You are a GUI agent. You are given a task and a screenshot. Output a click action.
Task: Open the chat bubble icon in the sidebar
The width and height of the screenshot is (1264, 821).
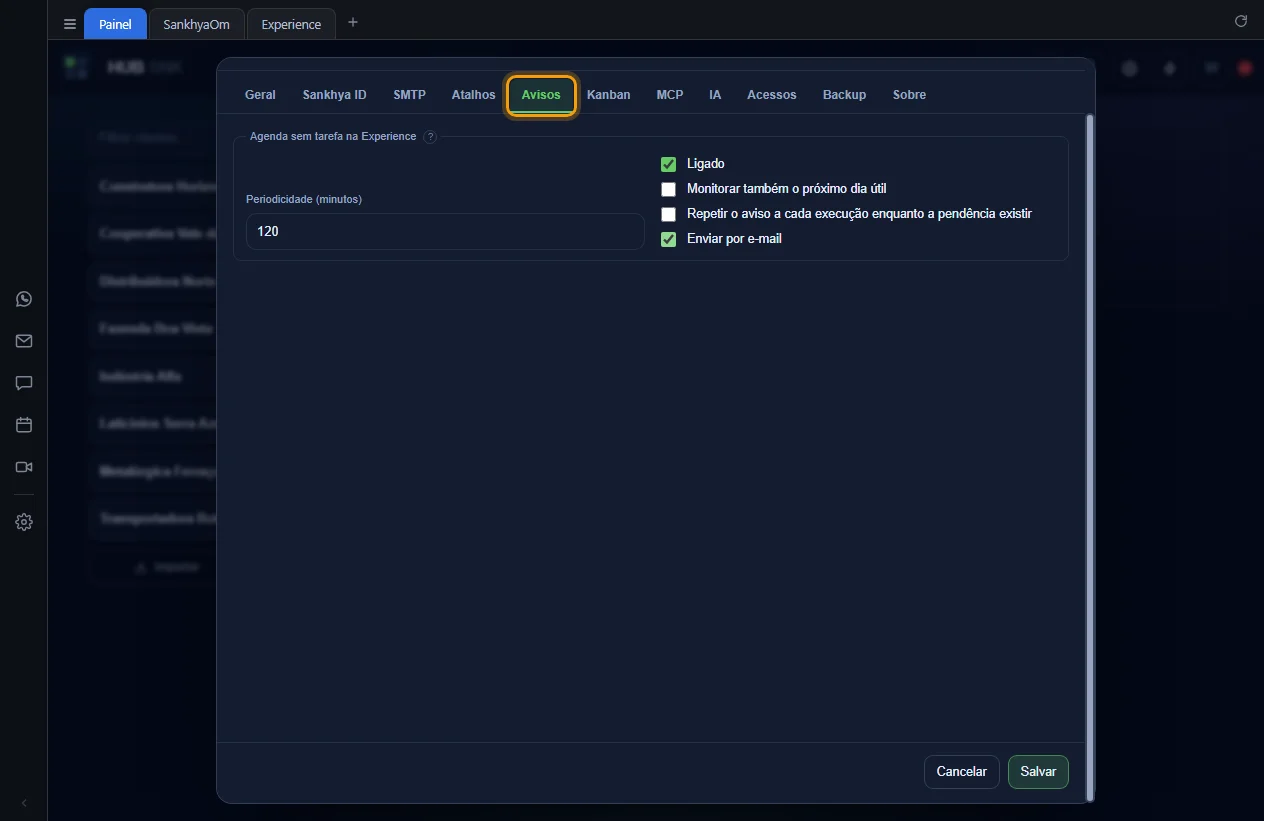tap(24, 383)
